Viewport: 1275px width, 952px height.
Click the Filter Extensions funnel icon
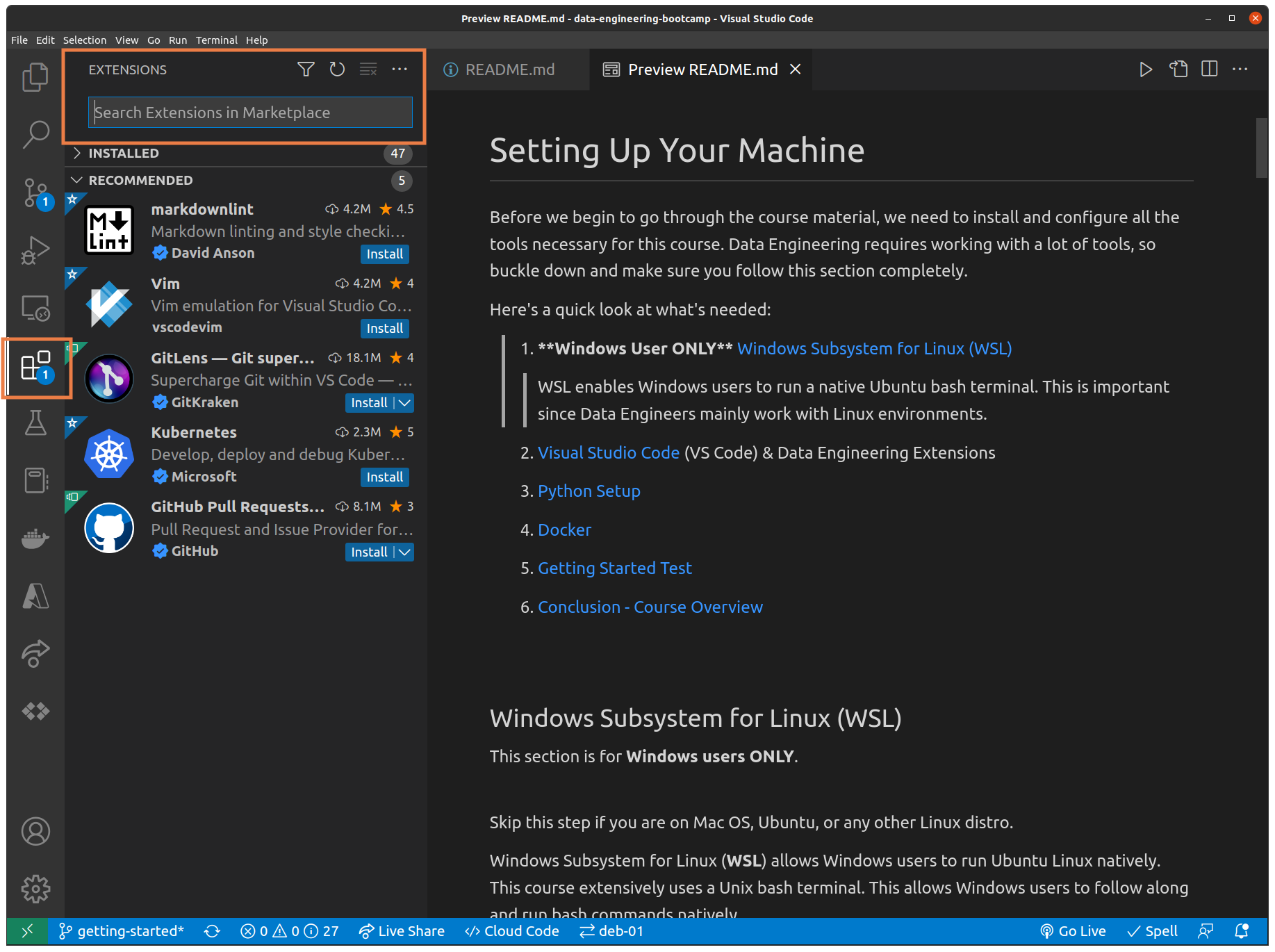point(306,69)
